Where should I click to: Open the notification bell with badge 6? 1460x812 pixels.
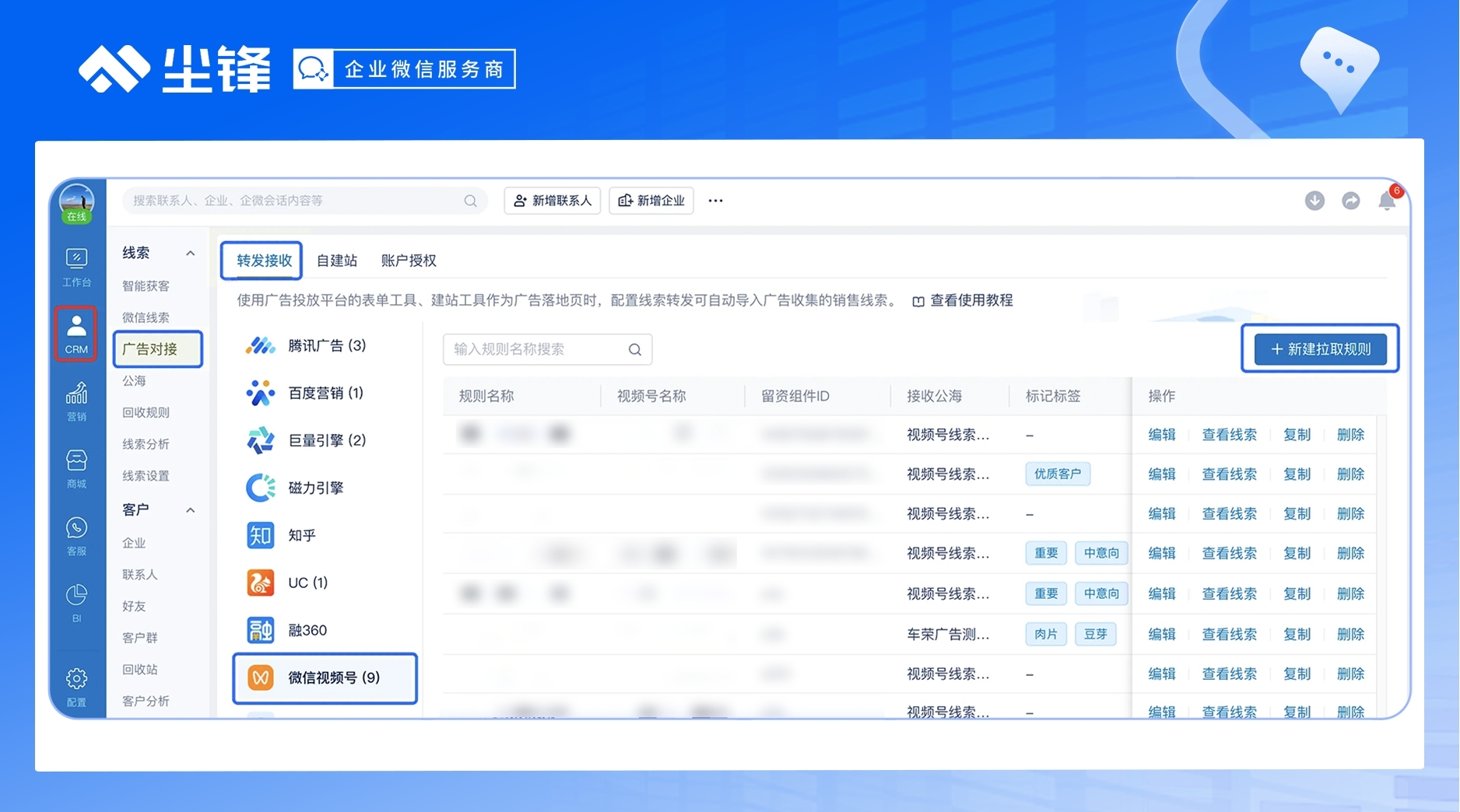tap(1388, 200)
